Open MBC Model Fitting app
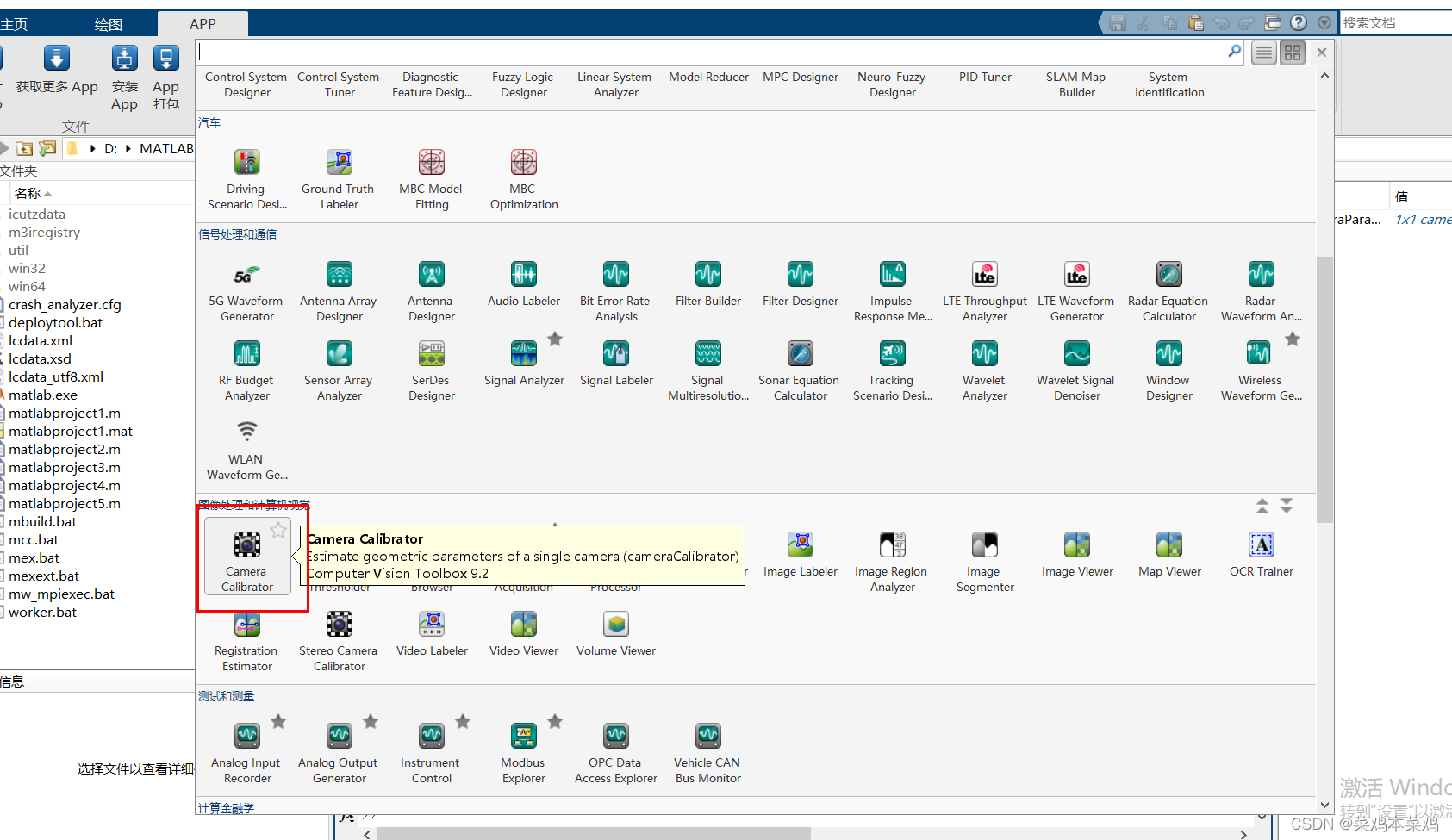Viewport: 1452px width, 840px height. tap(431, 179)
